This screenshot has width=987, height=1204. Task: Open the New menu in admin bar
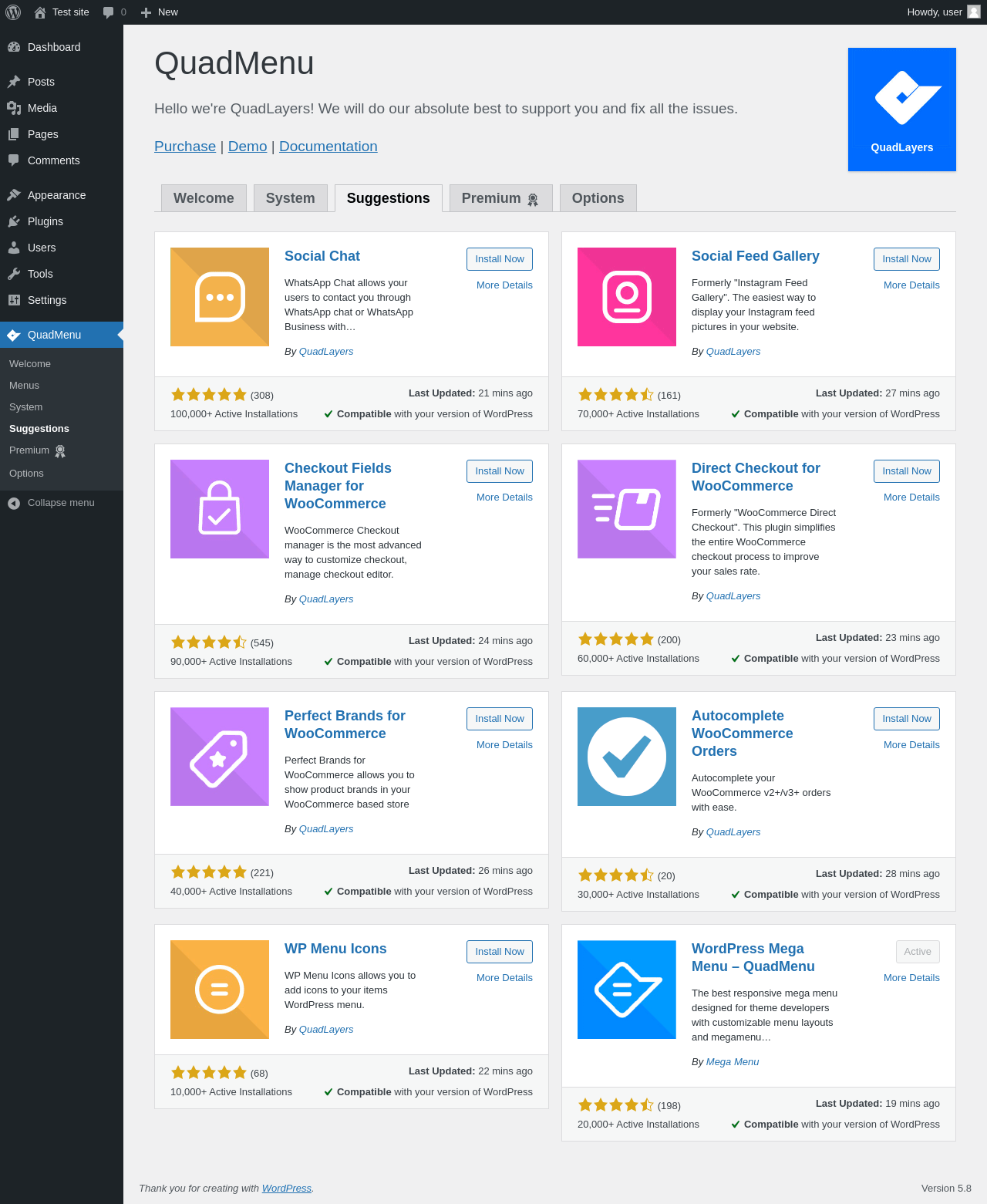click(160, 12)
